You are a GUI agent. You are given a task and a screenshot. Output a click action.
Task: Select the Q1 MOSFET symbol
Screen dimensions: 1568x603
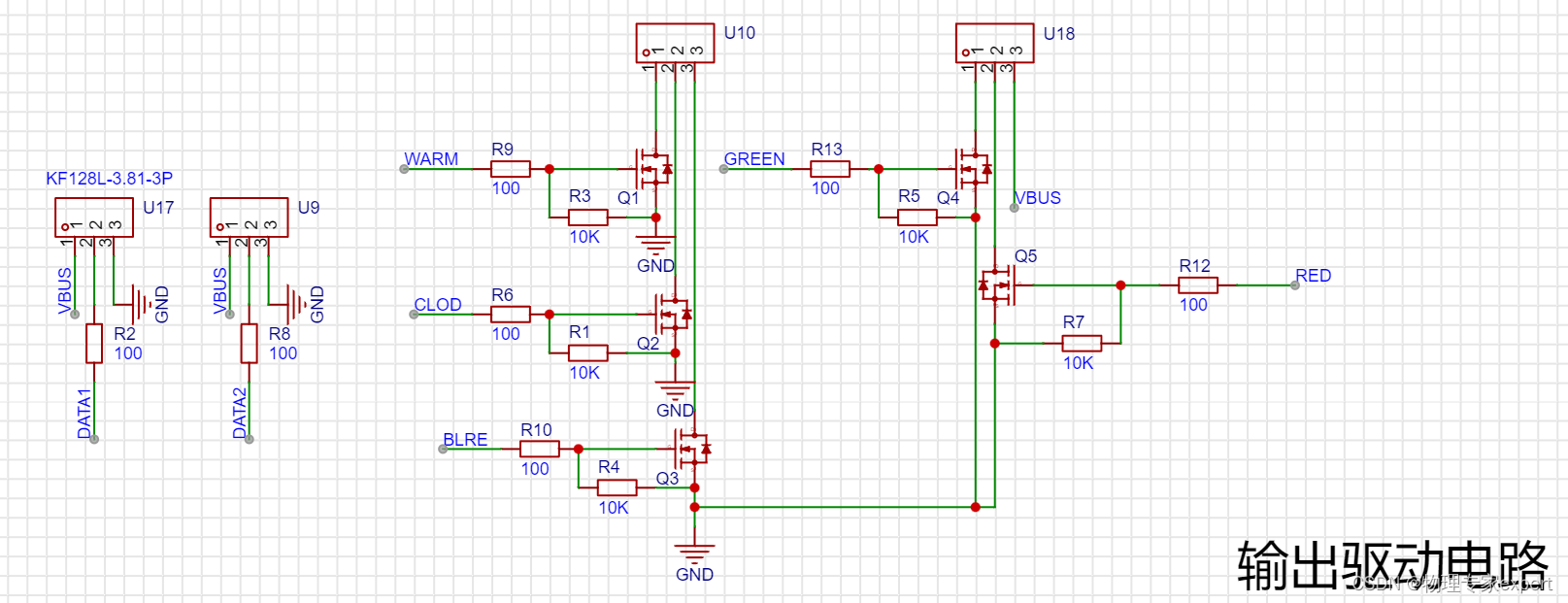(x=654, y=169)
